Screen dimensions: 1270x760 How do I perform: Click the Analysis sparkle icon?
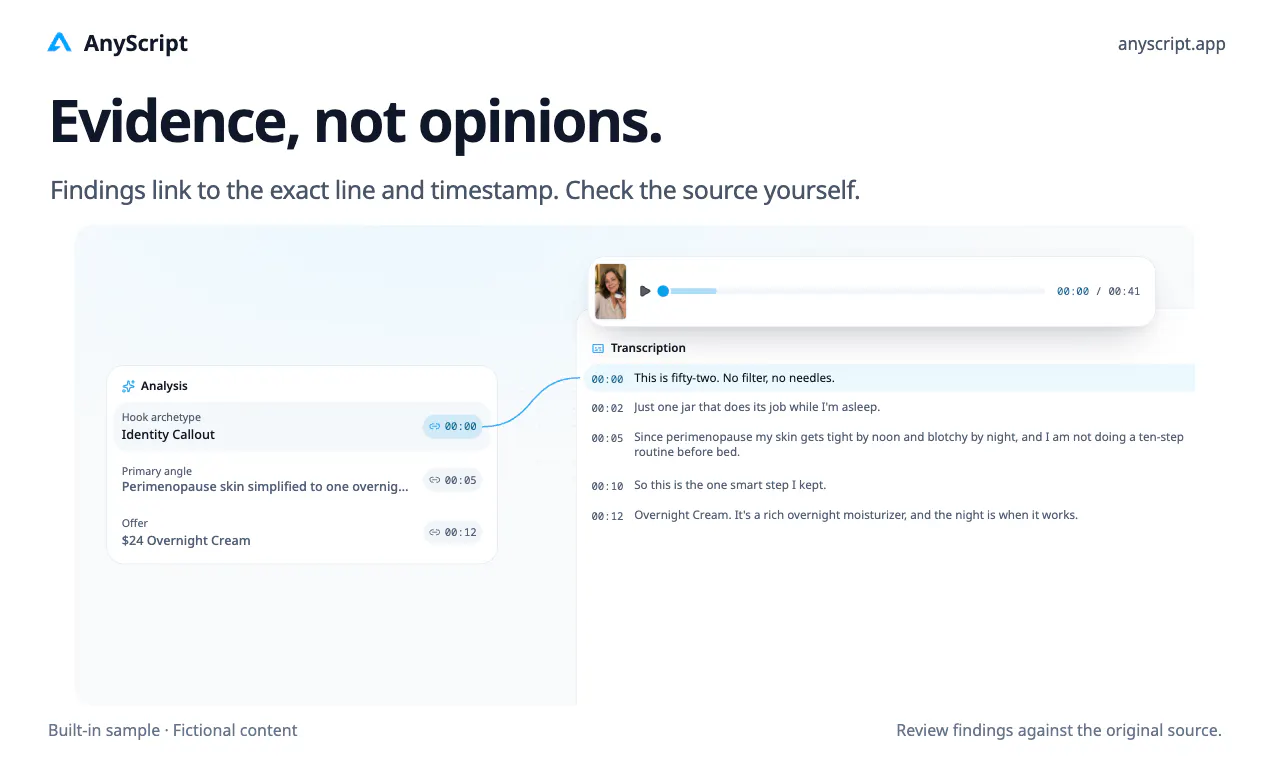point(128,386)
